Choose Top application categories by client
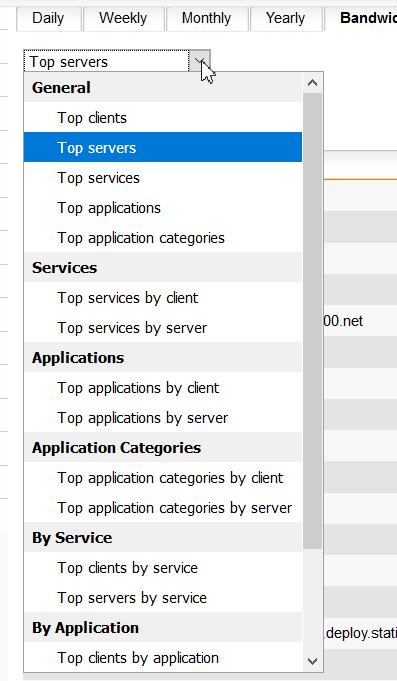This screenshot has width=397, height=681. (x=163, y=477)
